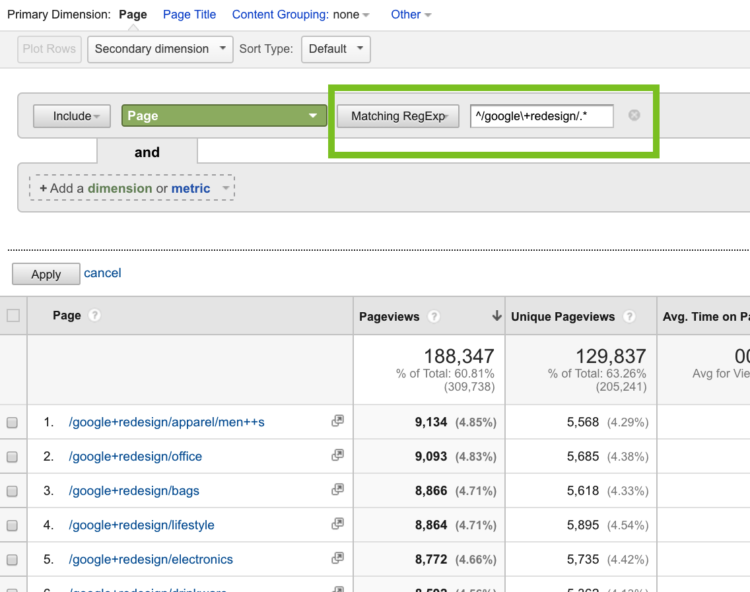Open bags page external link icon

point(337,489)
